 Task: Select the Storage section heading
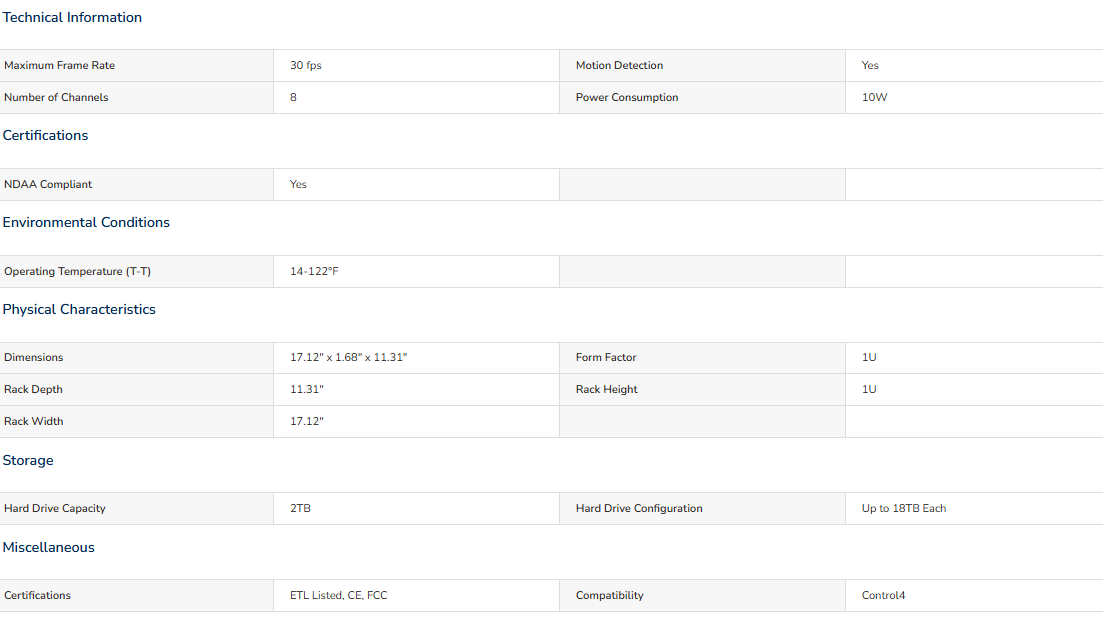tap(27, 461)
